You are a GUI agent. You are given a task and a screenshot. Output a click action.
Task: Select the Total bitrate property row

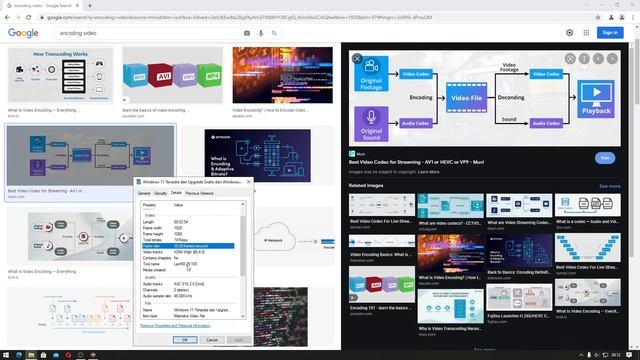(188, 240)
